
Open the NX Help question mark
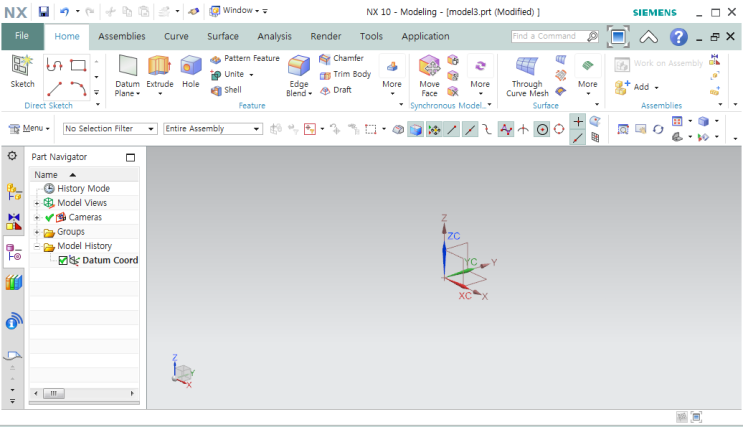pyautogui.click(x=679, y=36)
